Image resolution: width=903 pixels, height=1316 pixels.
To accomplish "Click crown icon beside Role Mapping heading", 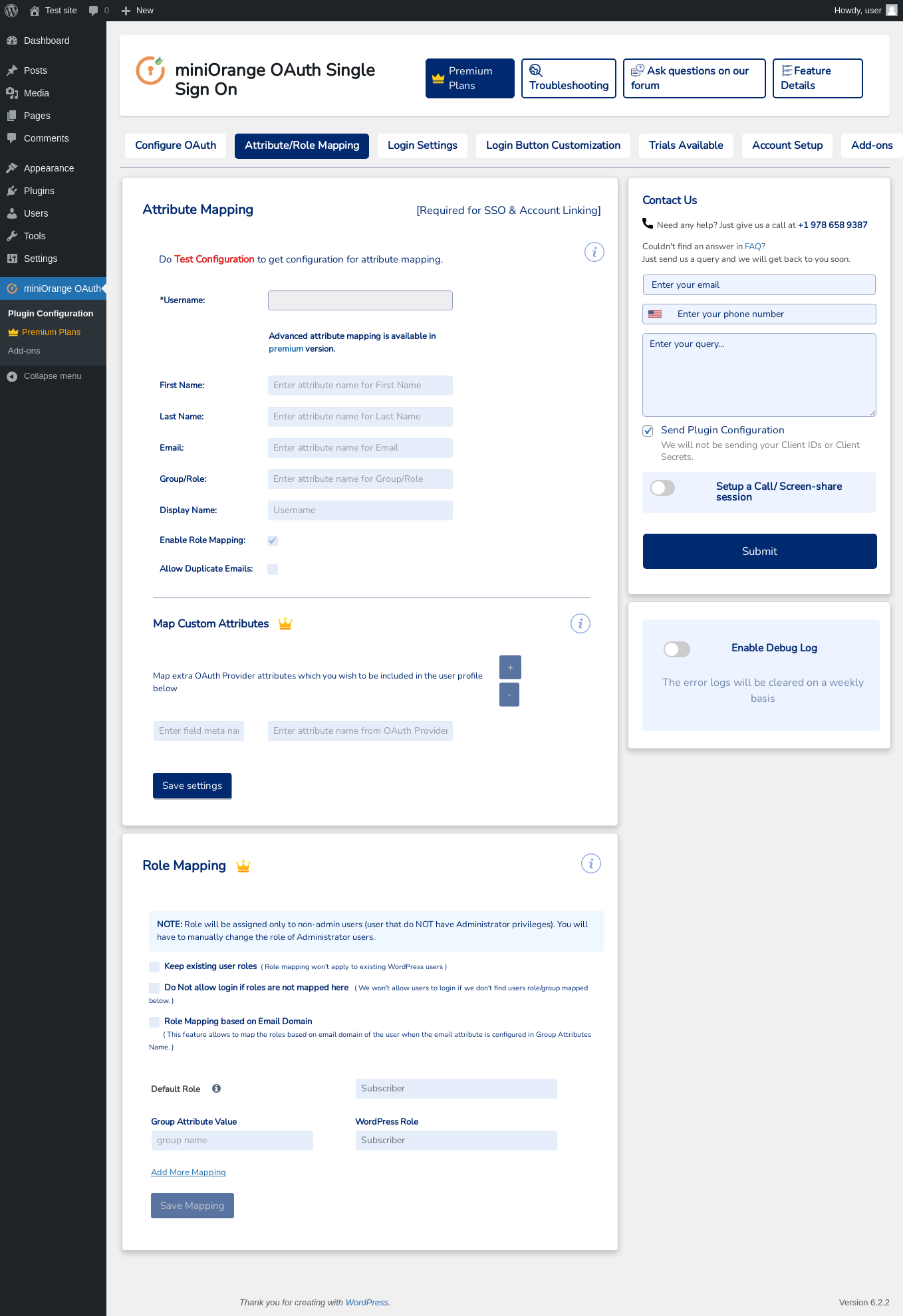I will click(243, 865).
